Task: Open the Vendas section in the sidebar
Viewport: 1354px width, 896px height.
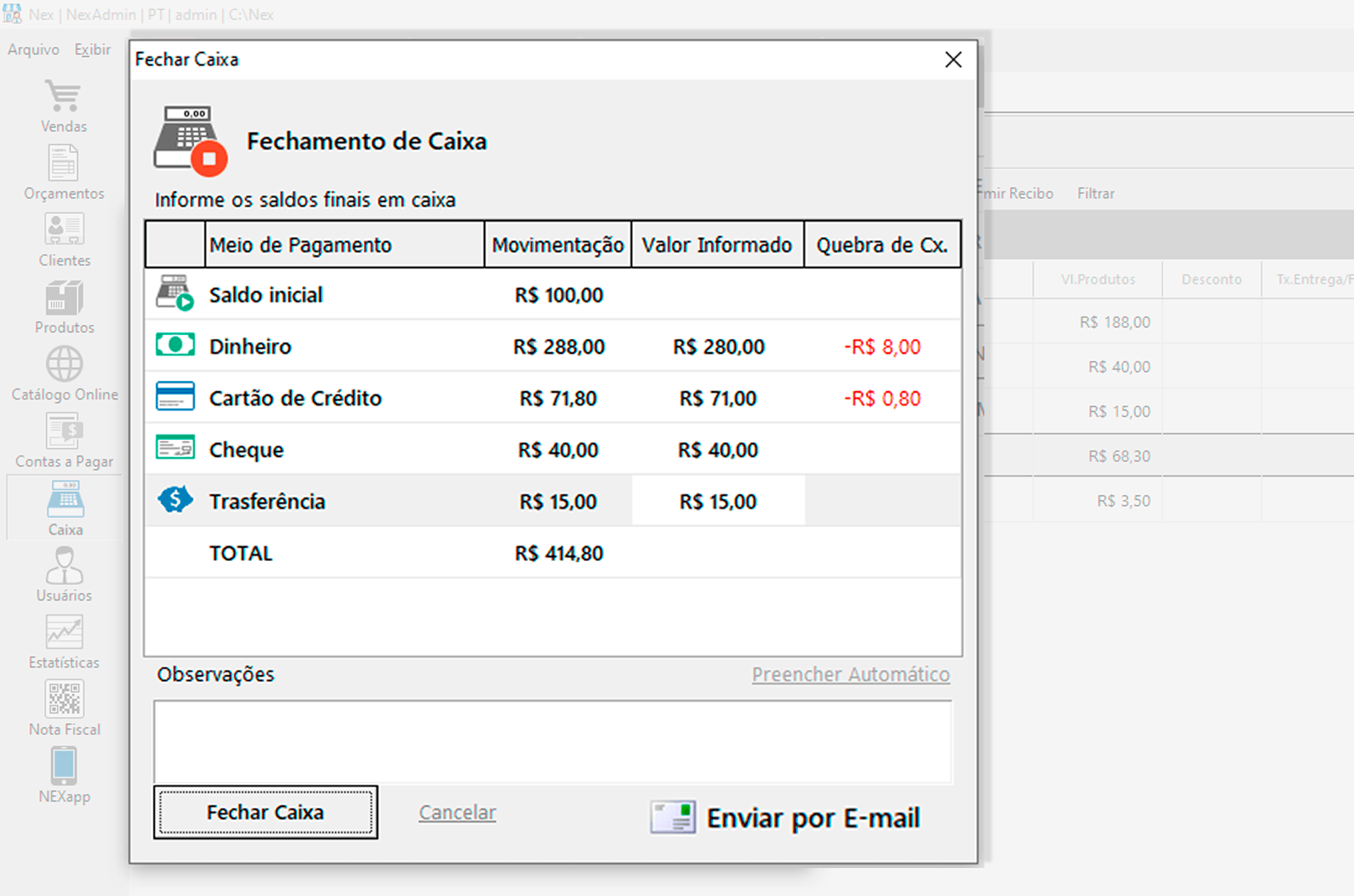Action: pyautogui.click(x=64, y=106)
